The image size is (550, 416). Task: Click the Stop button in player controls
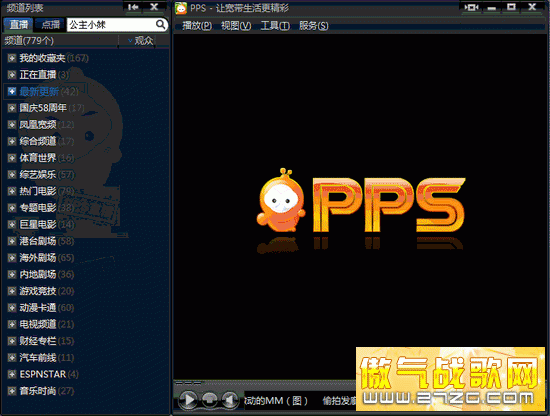(209, 399)
